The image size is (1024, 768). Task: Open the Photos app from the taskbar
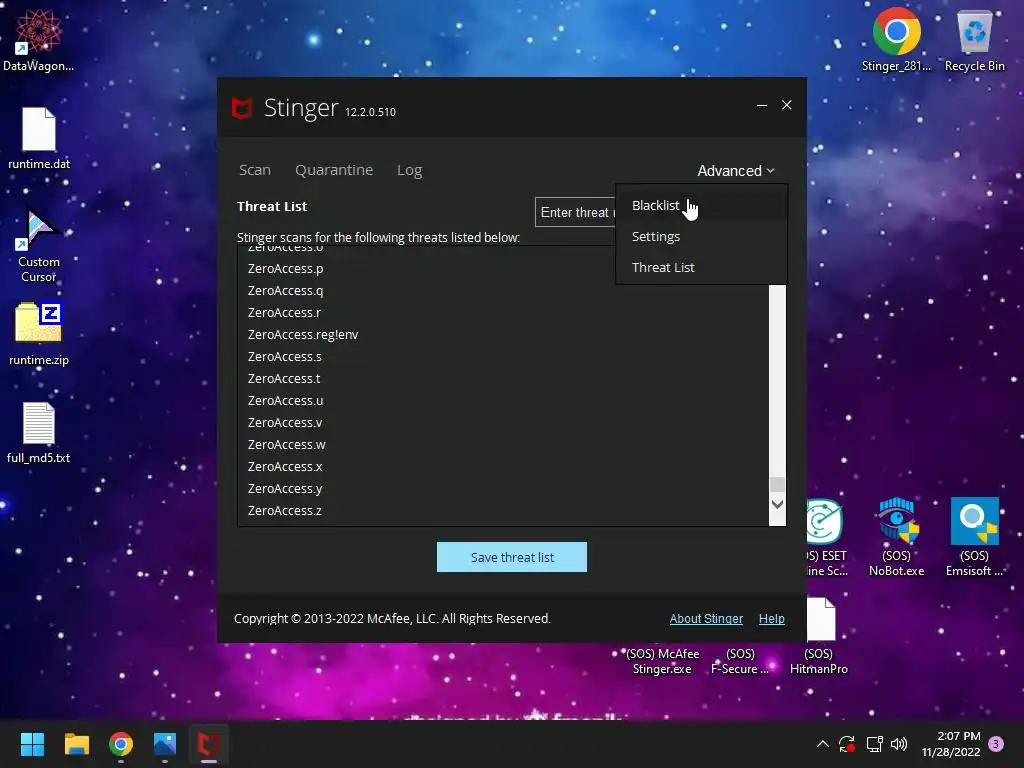click(165, 744)
